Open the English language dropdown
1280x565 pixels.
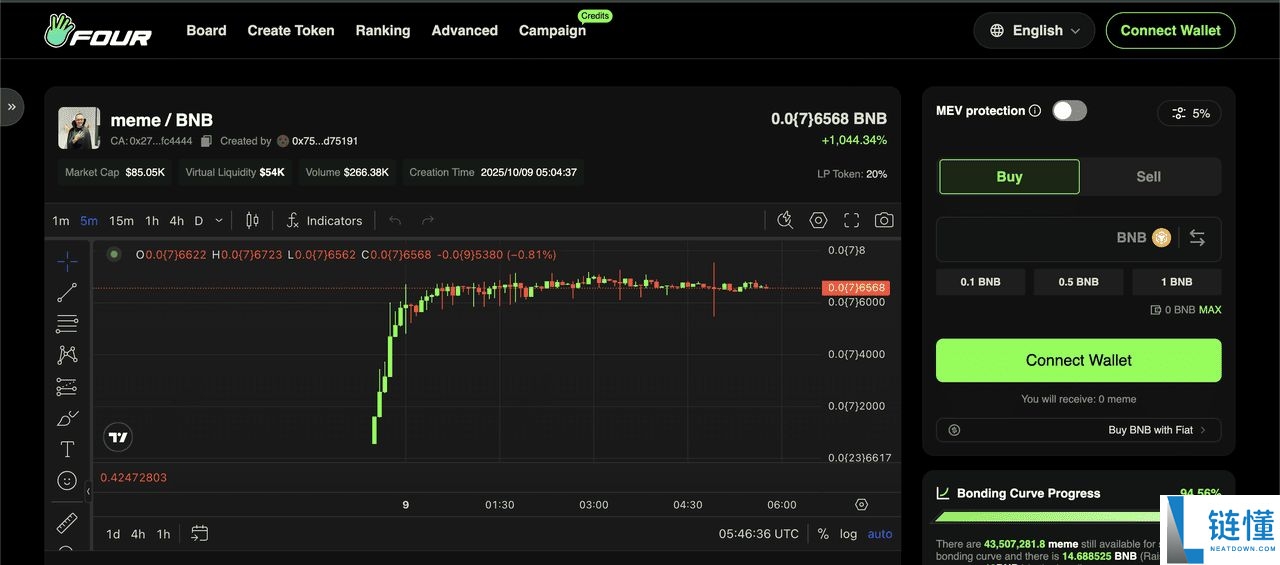(1035, 30)
